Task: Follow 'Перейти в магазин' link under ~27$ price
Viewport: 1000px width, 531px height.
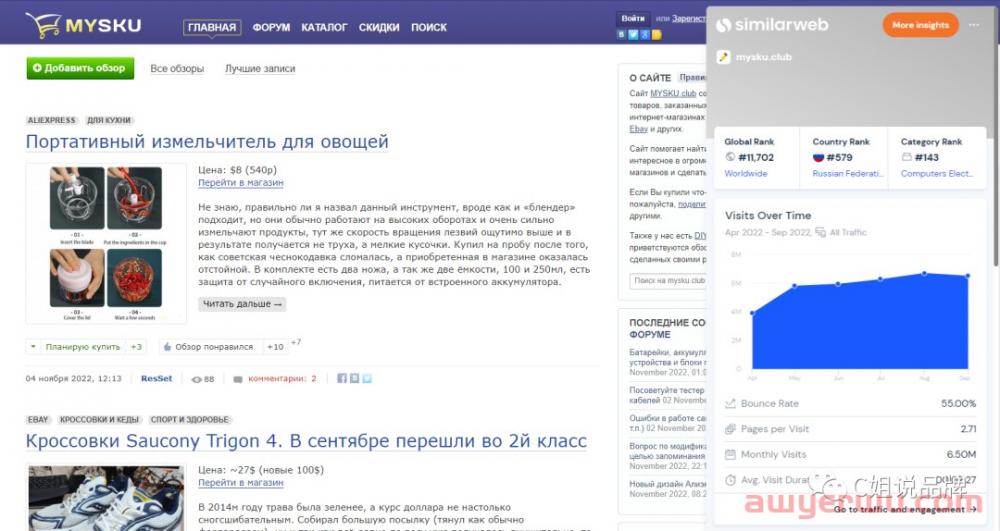Action: pos(240,483)
